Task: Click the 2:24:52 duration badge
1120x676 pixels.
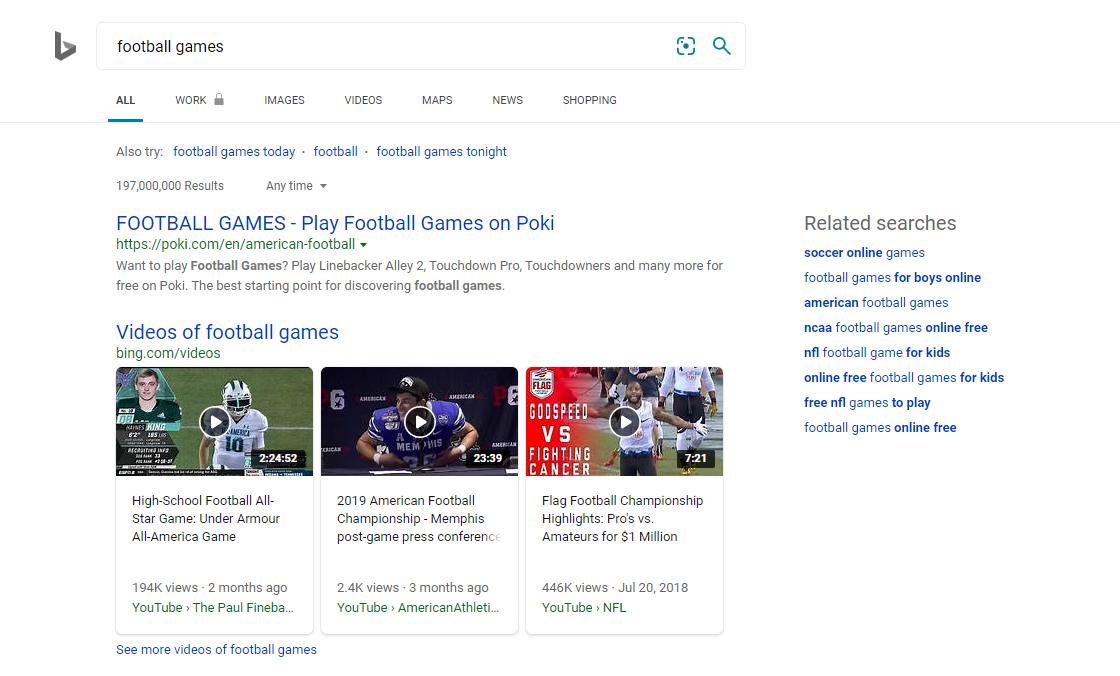Action: 278,458
